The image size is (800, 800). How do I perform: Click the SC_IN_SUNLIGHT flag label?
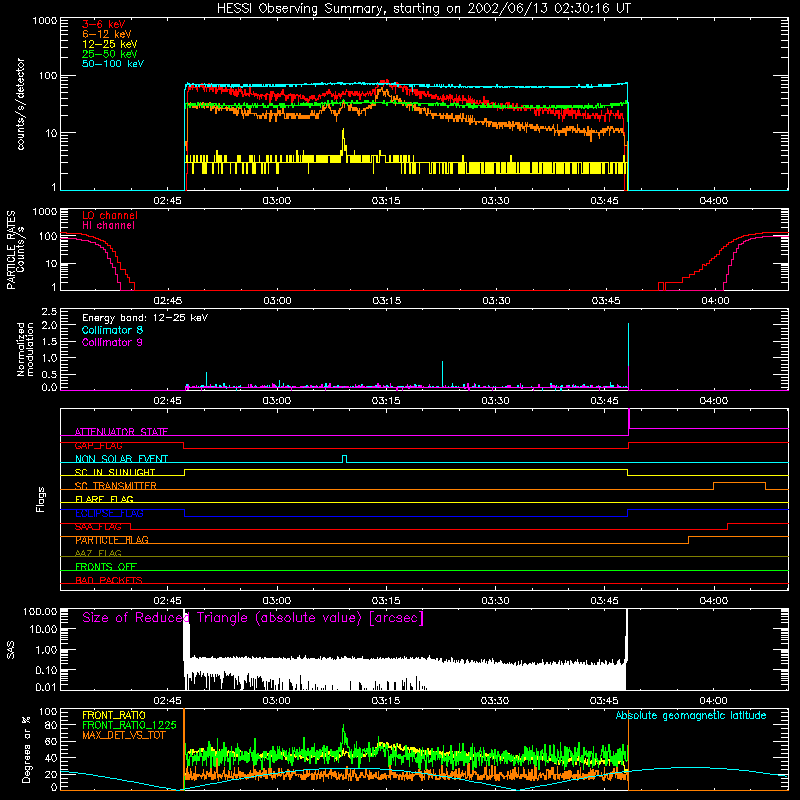point(115,472)
